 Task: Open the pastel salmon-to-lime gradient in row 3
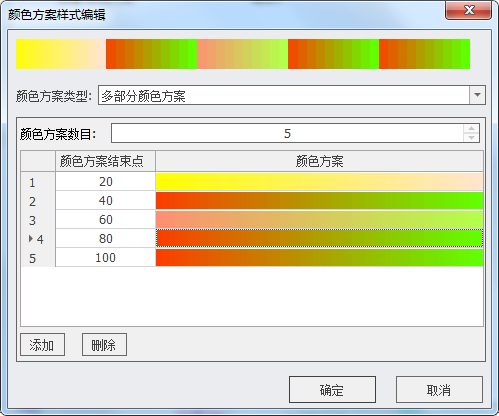(x=319, y=220)
